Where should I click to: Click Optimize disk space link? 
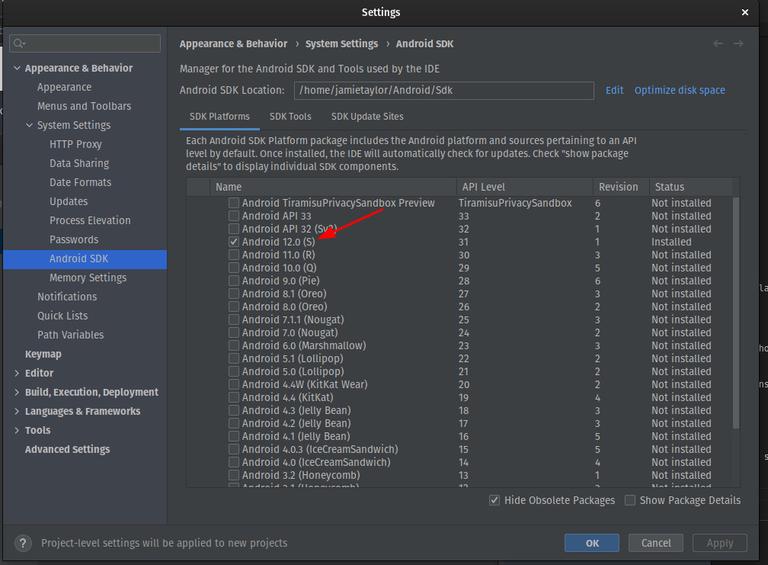click(680, 90)
